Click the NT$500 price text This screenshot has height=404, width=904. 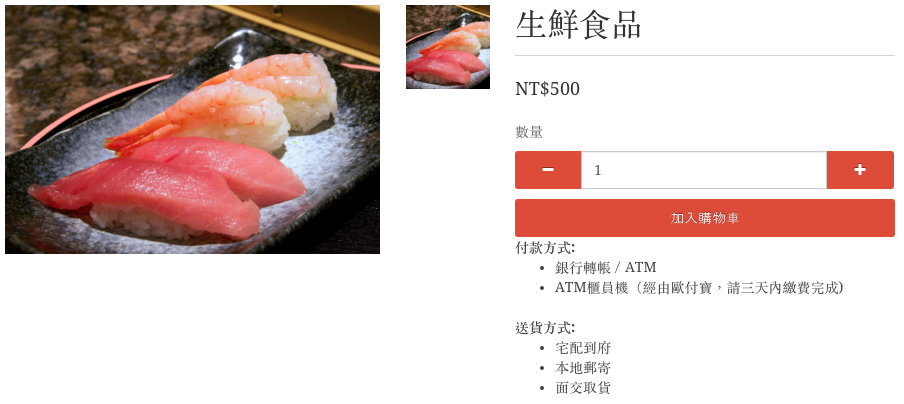[x=547, y=89]
